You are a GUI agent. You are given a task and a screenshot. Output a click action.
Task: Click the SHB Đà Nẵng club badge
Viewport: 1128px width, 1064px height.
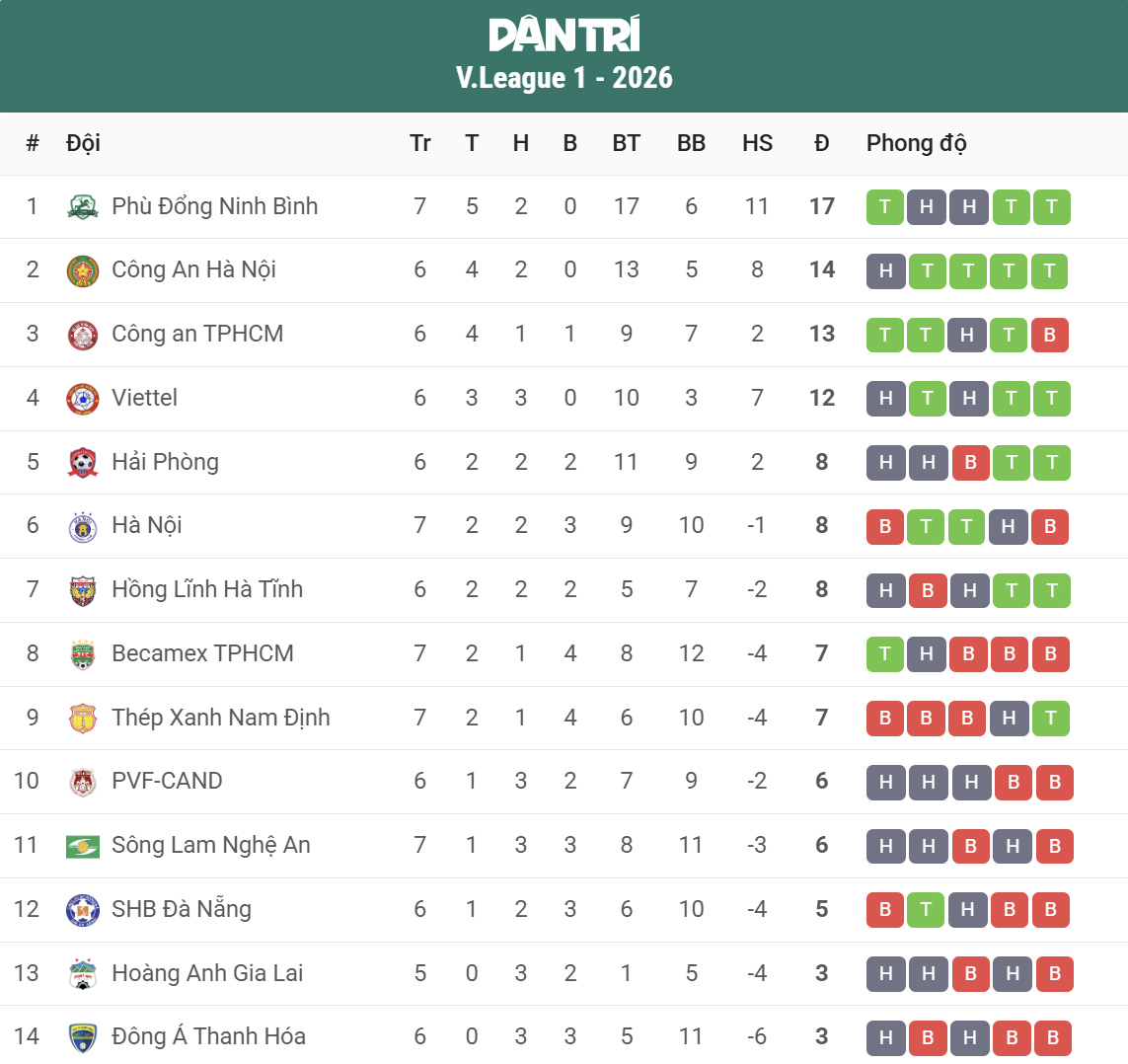83,910
